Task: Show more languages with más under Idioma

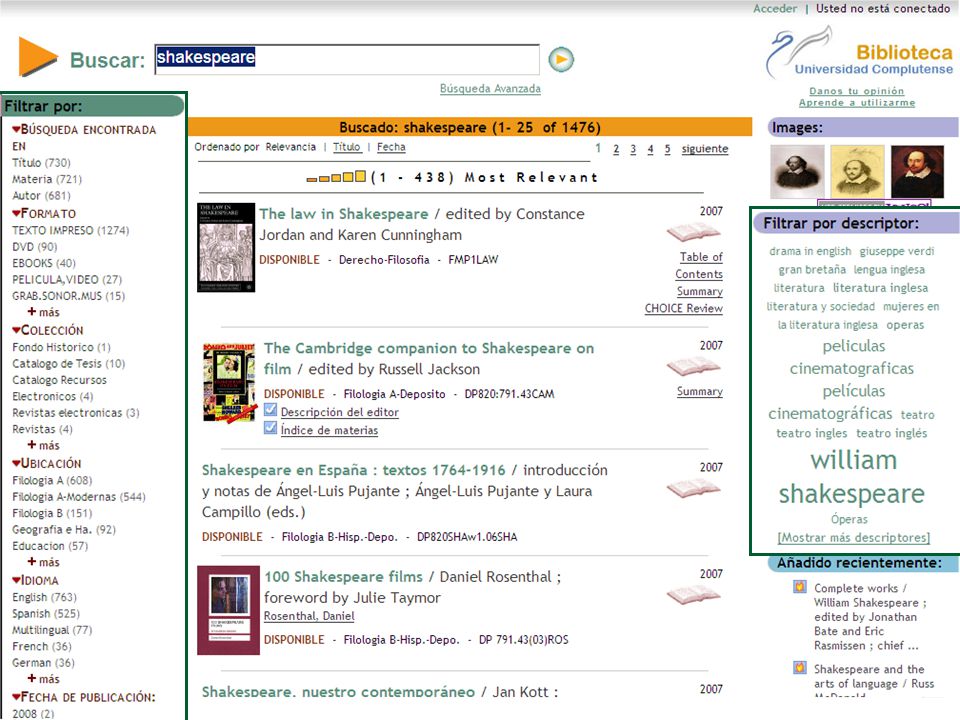Action: point(43,678)
